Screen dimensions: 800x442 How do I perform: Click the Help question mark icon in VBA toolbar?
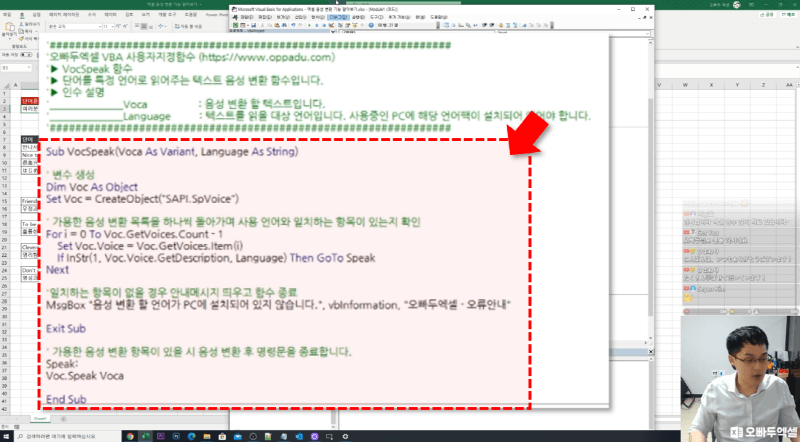click(x=371, y=24)
